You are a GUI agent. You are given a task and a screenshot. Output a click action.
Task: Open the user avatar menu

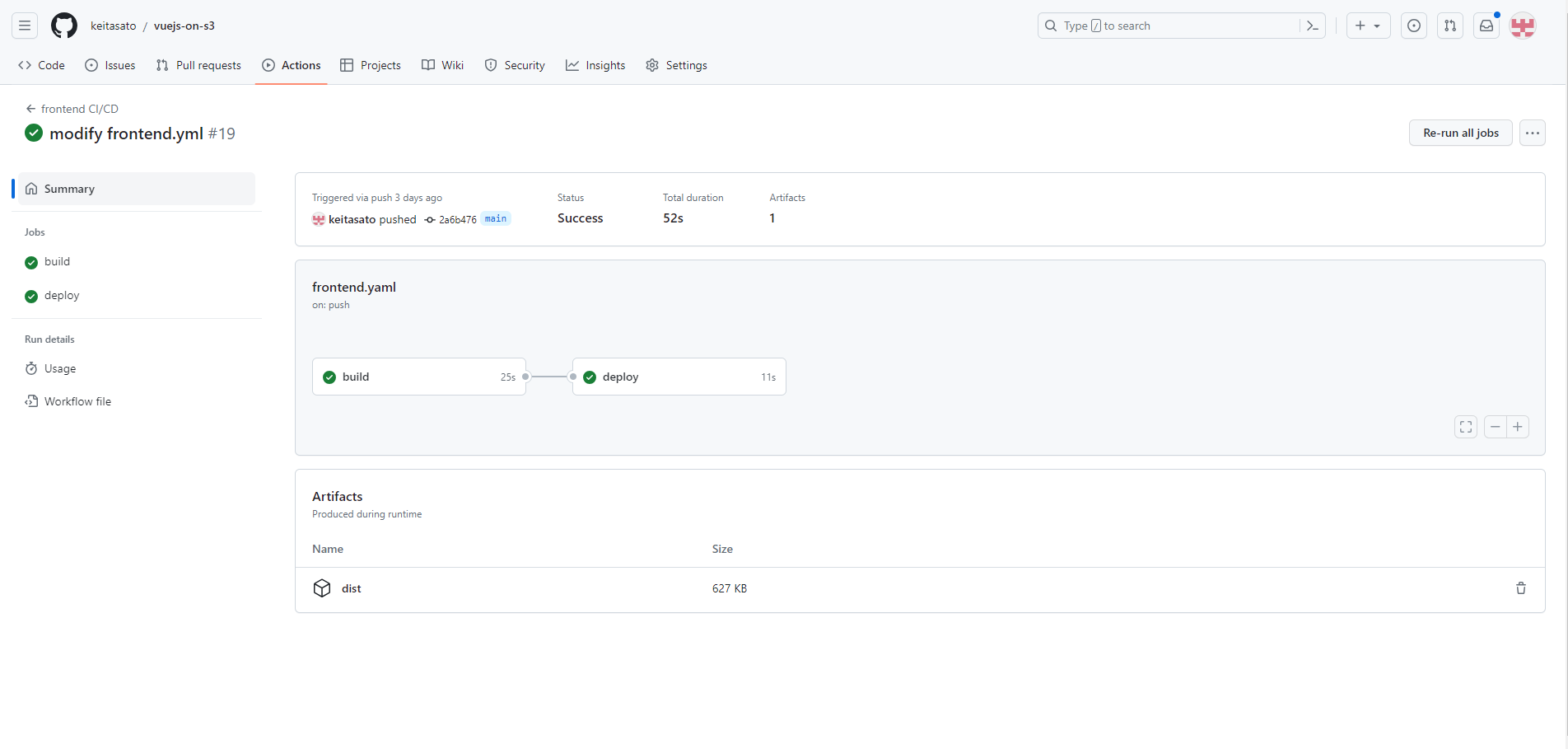(1523, 26)
